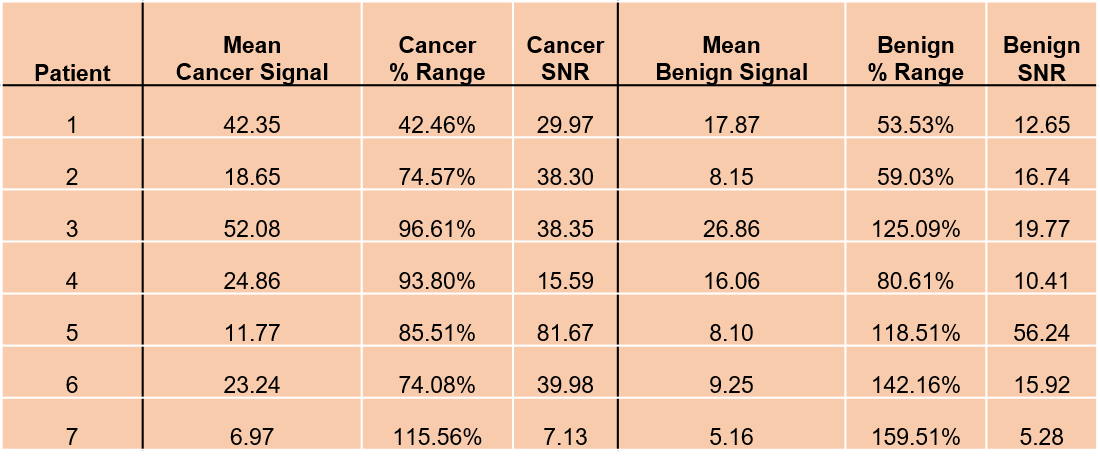Select the 118.51% benign range cell
This screenshot has height=465, width=1100.
coord(915,333)
